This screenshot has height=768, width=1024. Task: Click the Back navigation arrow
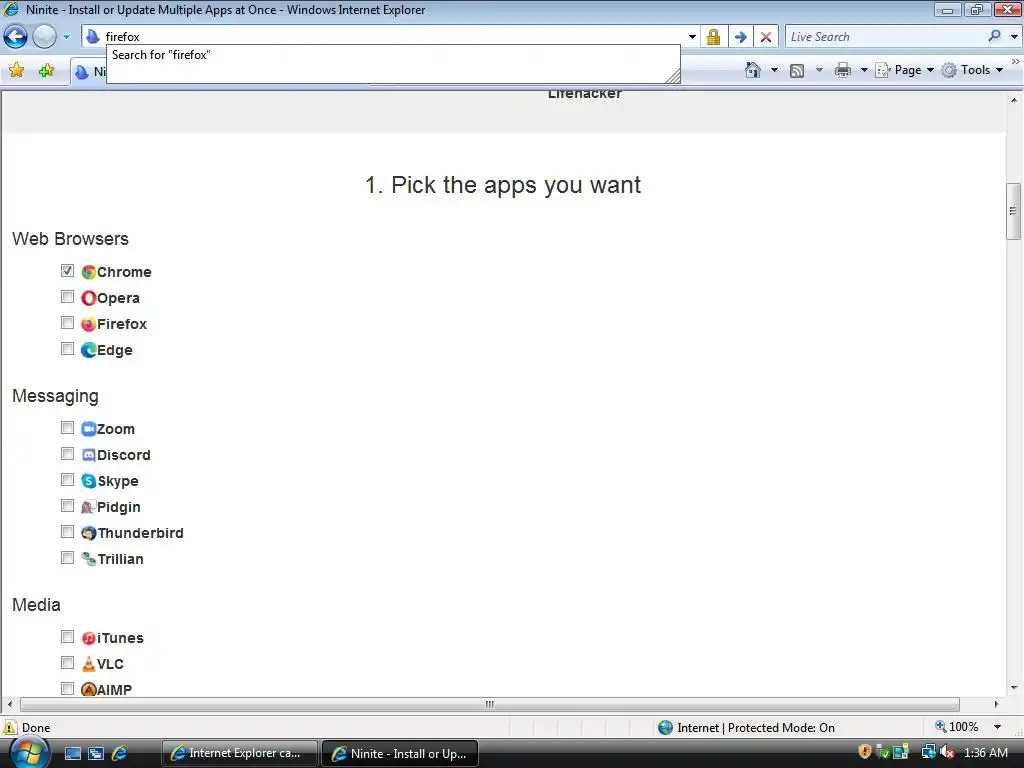16,37
